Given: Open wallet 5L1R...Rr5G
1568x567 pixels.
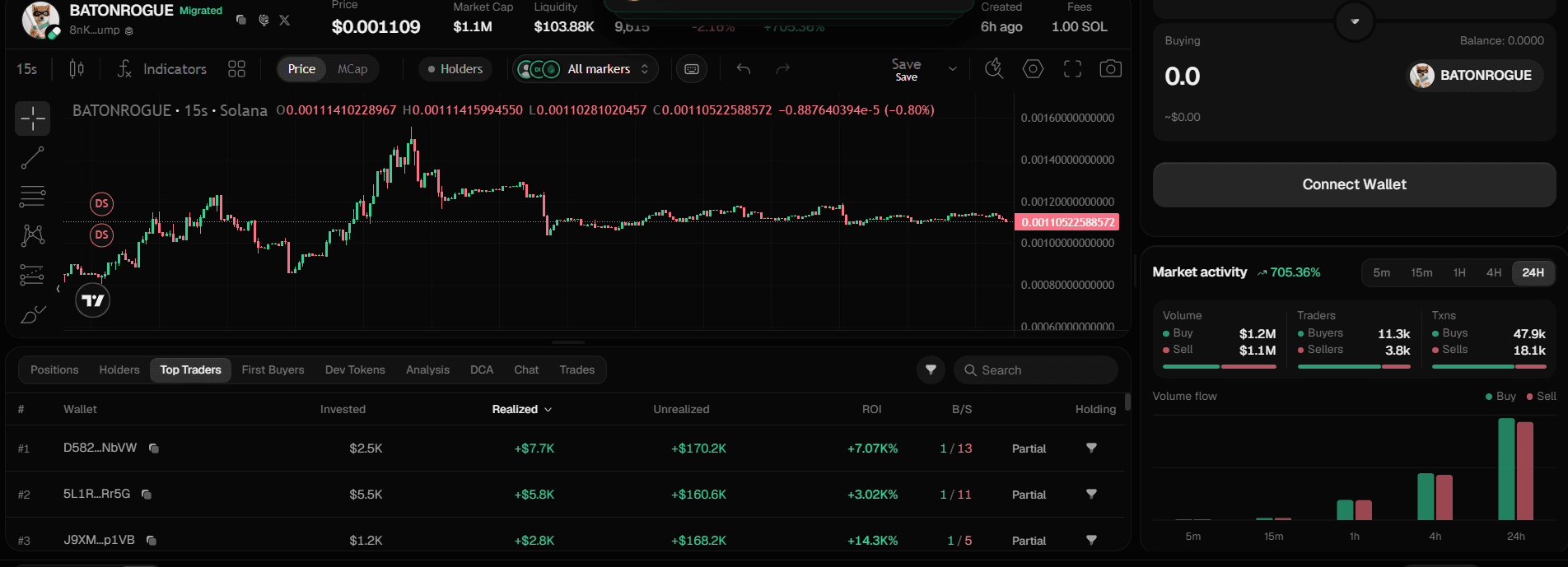Looking at the screenshot, I should [x=96, y=494].
